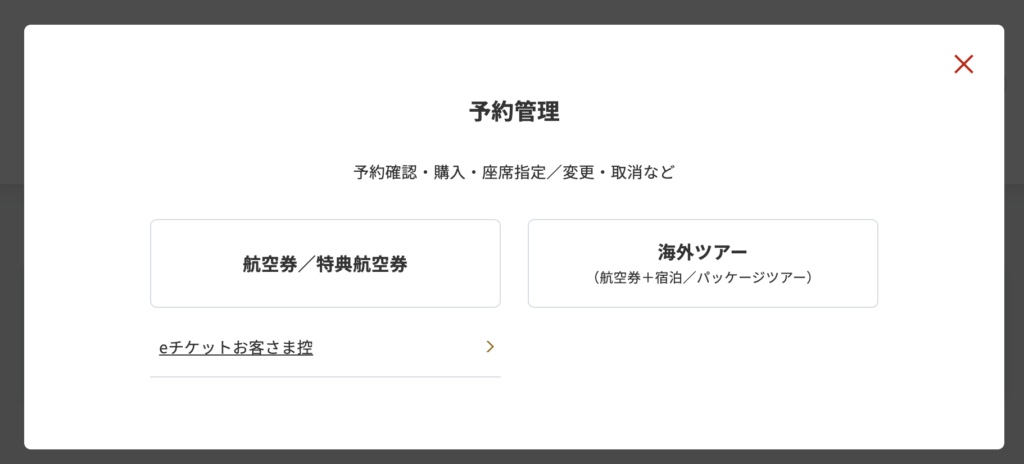Open the eチケットお客さま控 link
This screenshot has height=464, width=1024.
[236, 348]
